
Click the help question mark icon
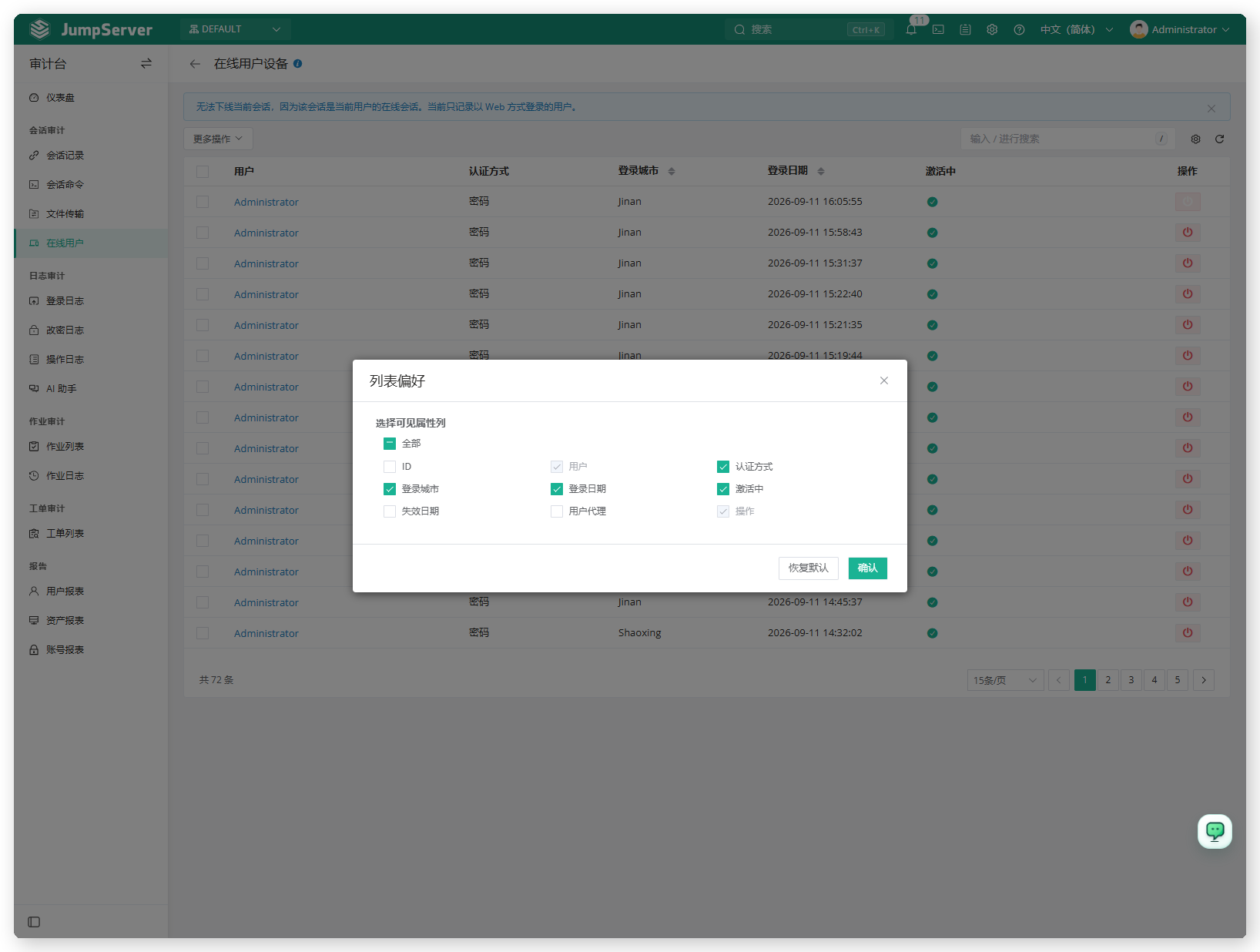click(x=1019, y=29)
